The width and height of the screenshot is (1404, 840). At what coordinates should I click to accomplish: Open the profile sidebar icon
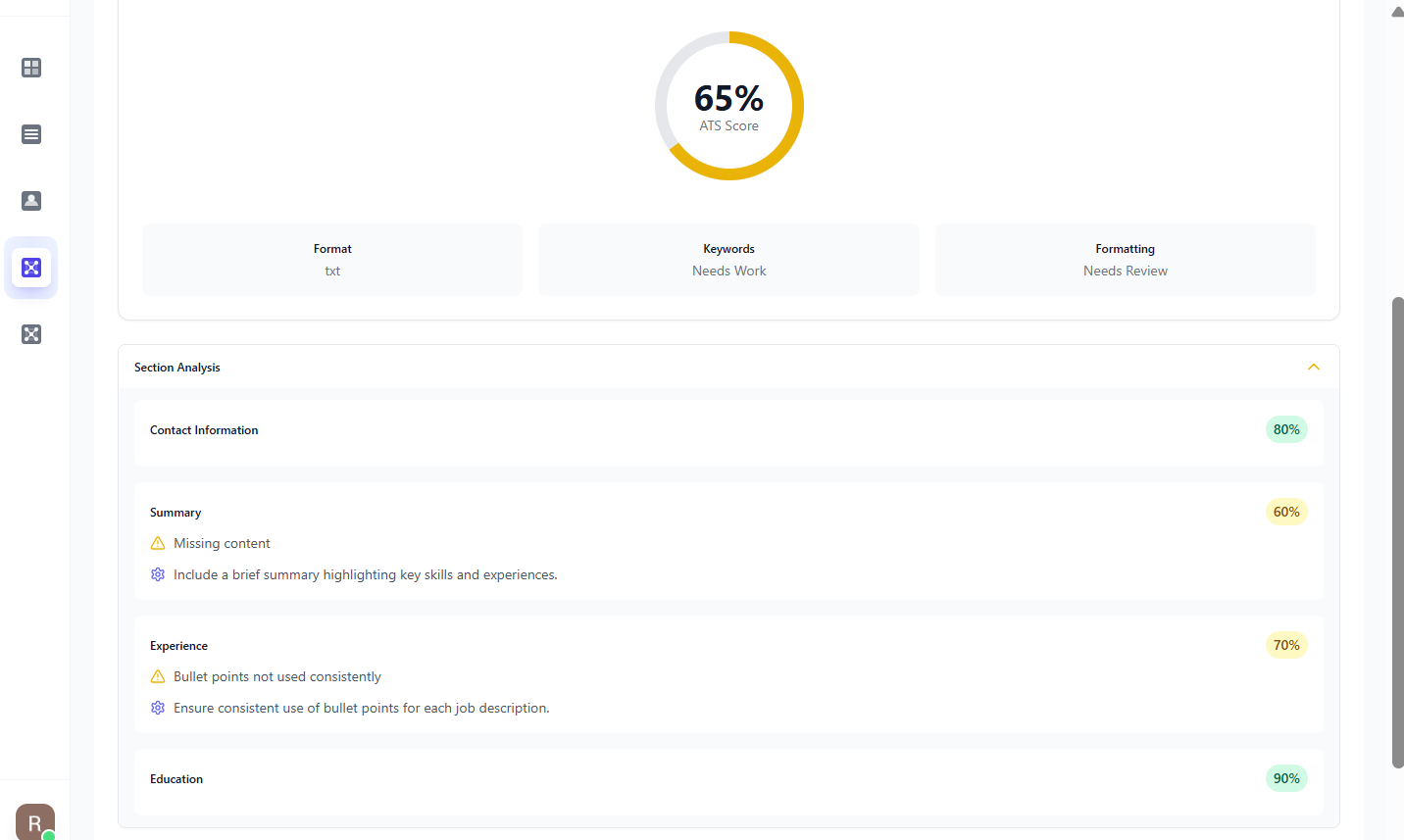point(30,200)
